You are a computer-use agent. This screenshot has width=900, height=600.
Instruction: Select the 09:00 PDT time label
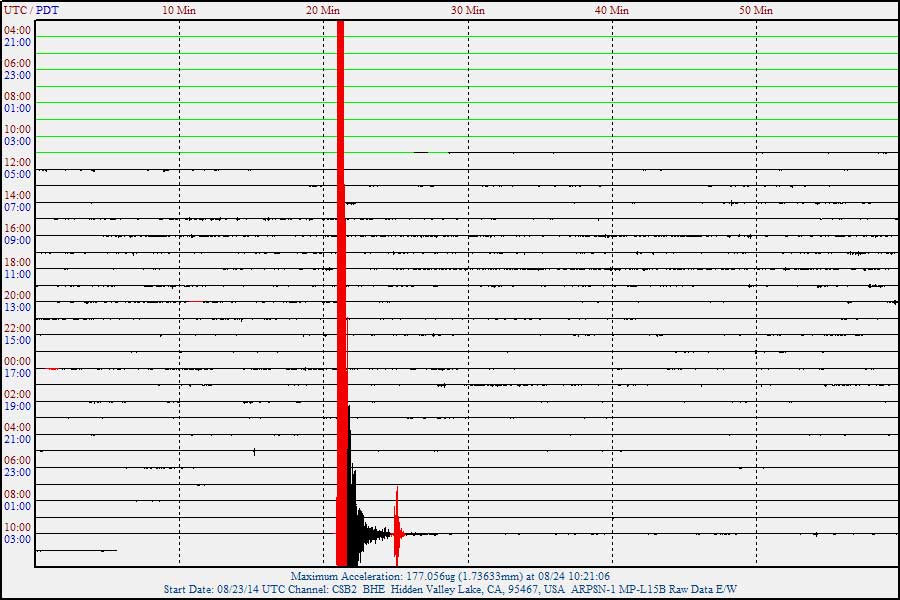17,240
